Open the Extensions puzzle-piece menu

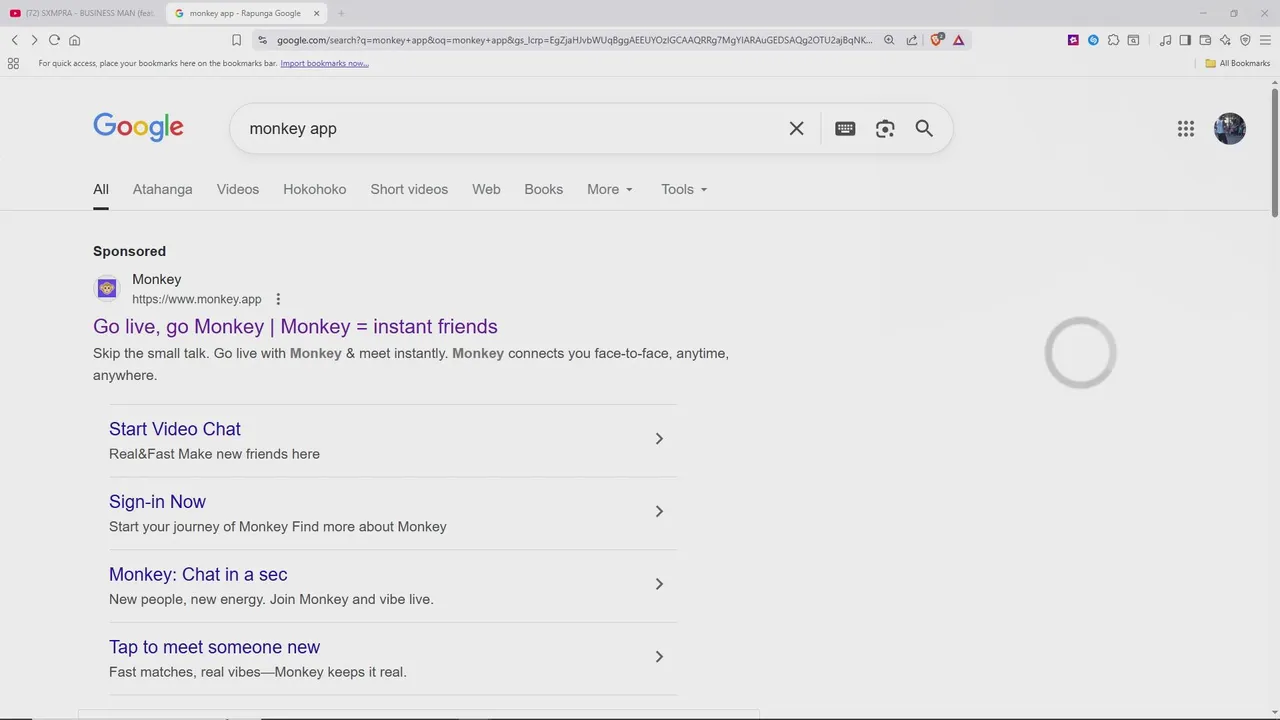(1113, 40)
